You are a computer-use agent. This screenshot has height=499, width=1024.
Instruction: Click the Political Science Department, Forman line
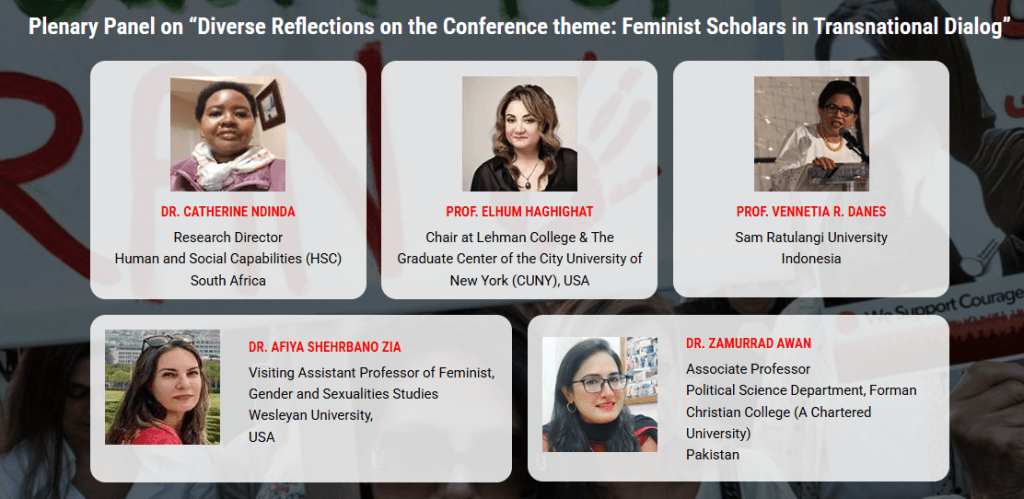click(x=801, y=390)
